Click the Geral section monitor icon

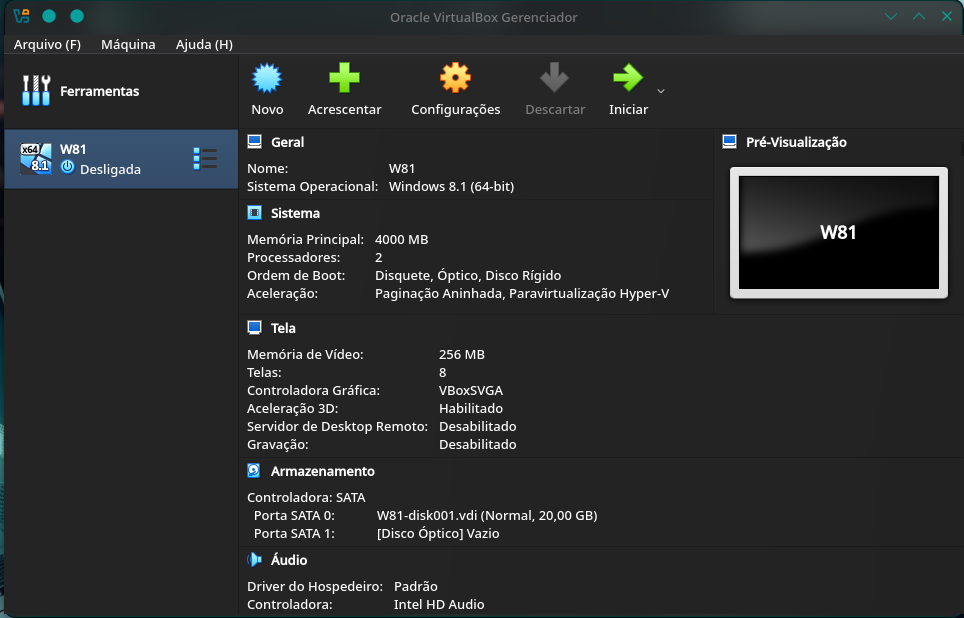pyautogui.click(x=255, y=142)
